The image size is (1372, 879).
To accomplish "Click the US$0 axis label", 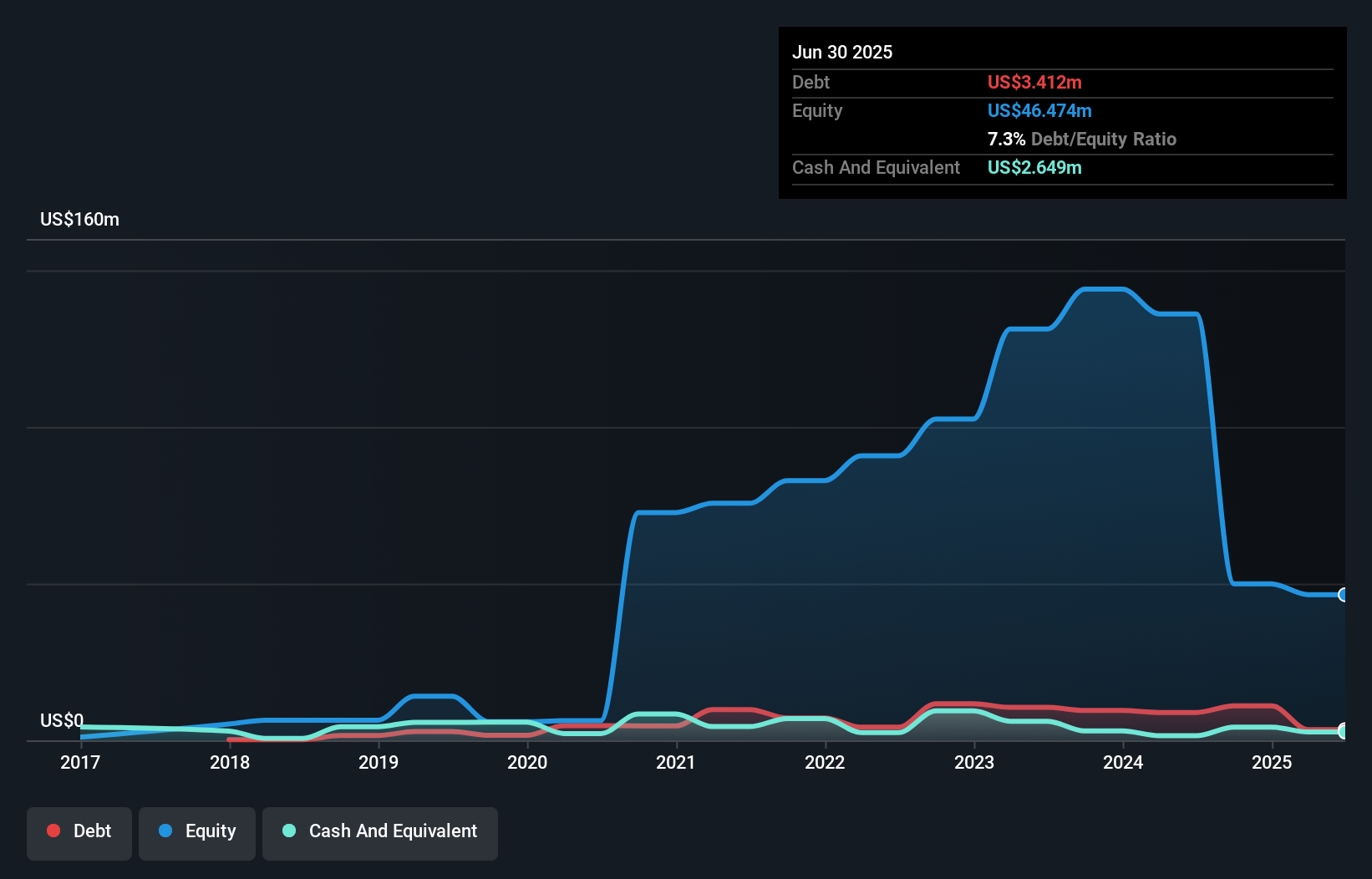I will click(61, 720).
